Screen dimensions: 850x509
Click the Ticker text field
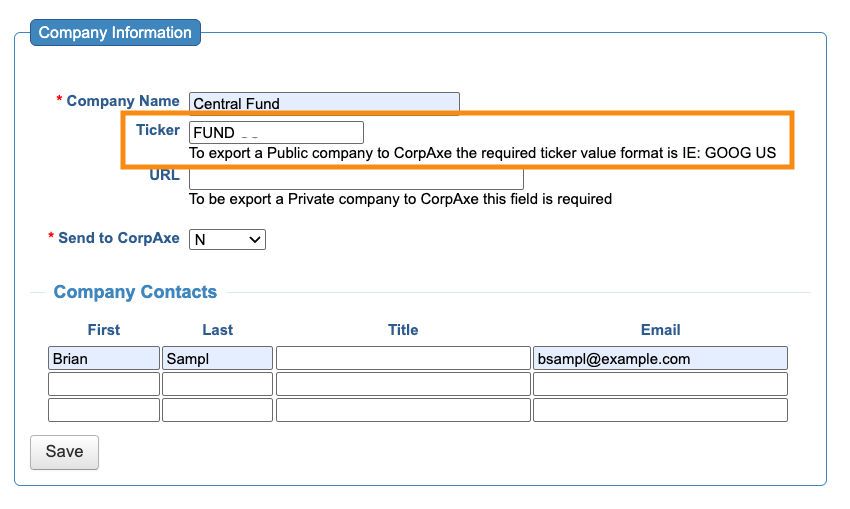(x=276, y=133)
